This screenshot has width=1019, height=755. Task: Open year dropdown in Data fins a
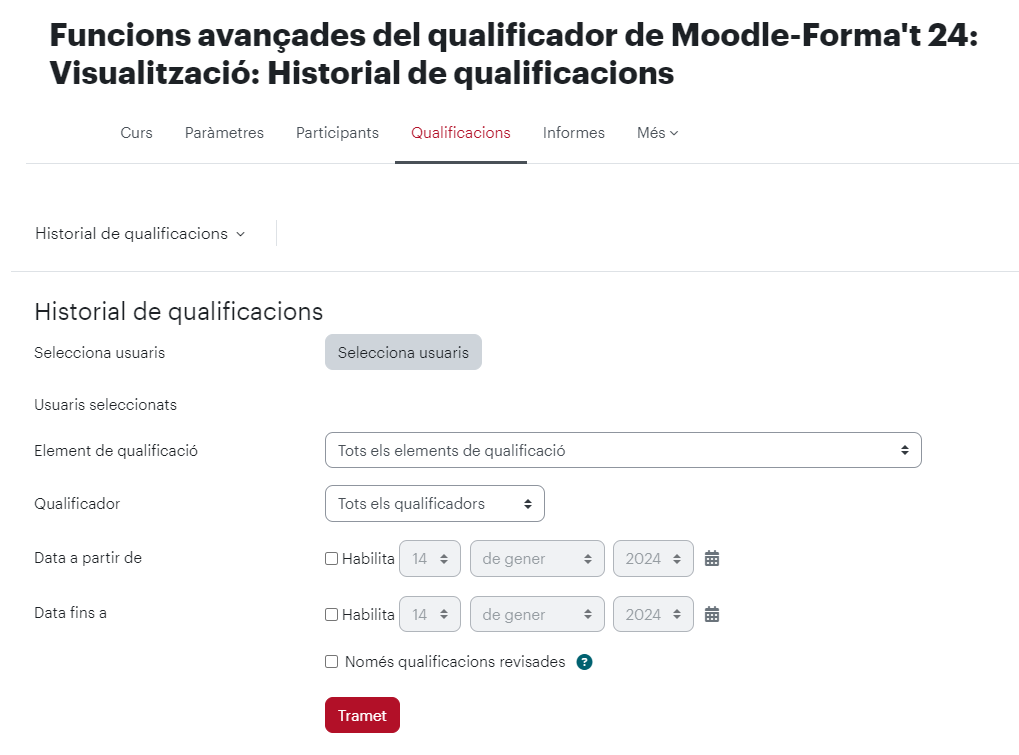(653, 614)
